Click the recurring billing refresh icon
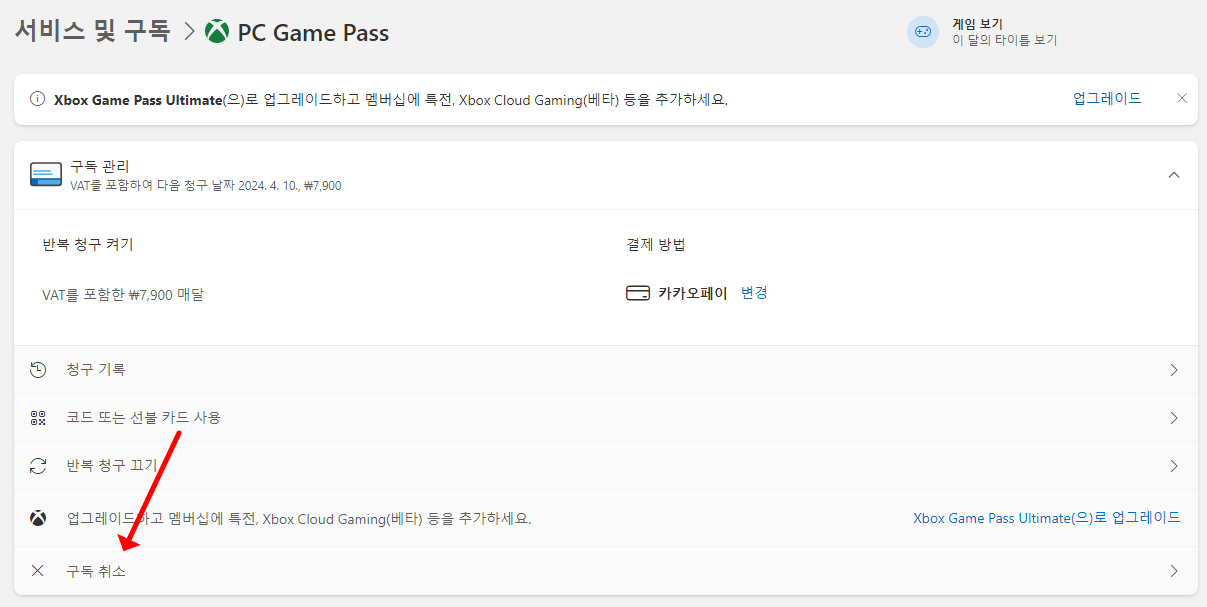Screen dimensions: 1207x607 pos(38,466)
